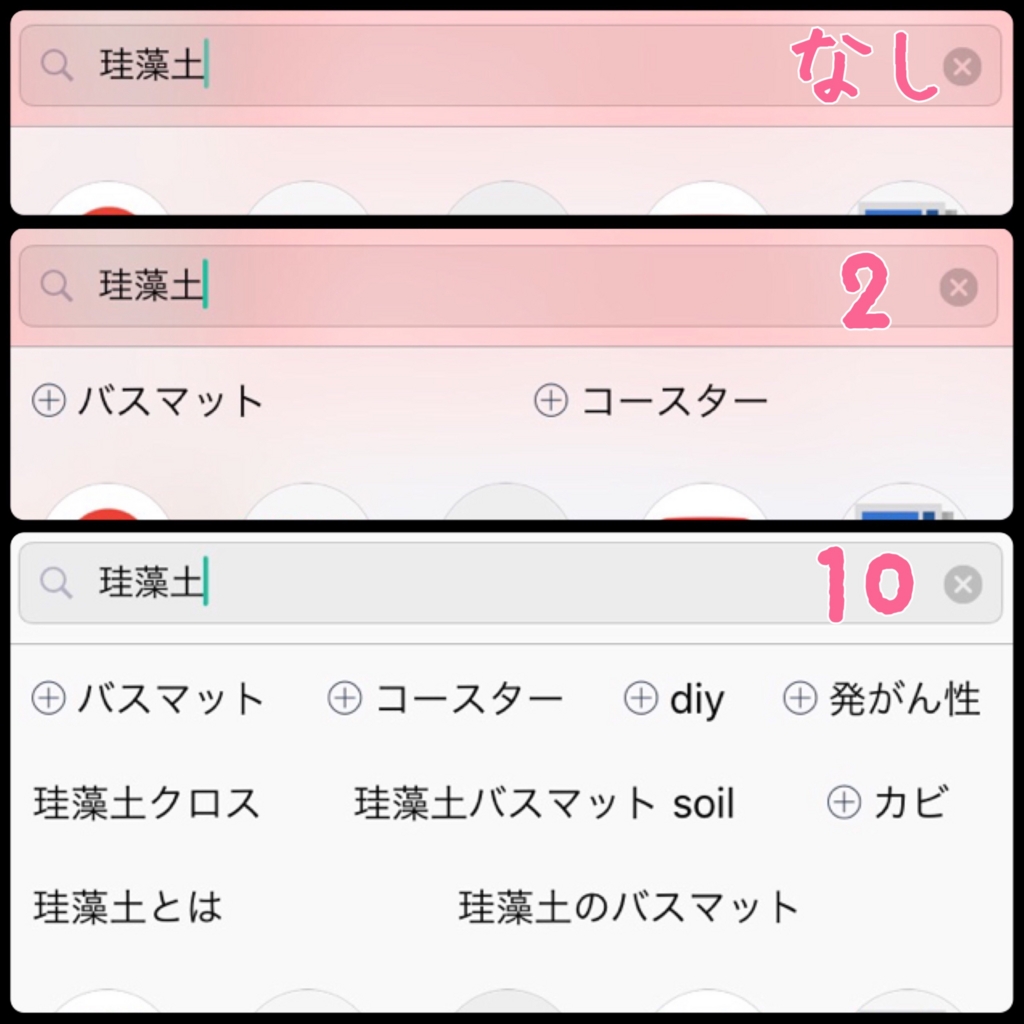Click the plus icon next to バスマット suggestion

coord(48,400)
